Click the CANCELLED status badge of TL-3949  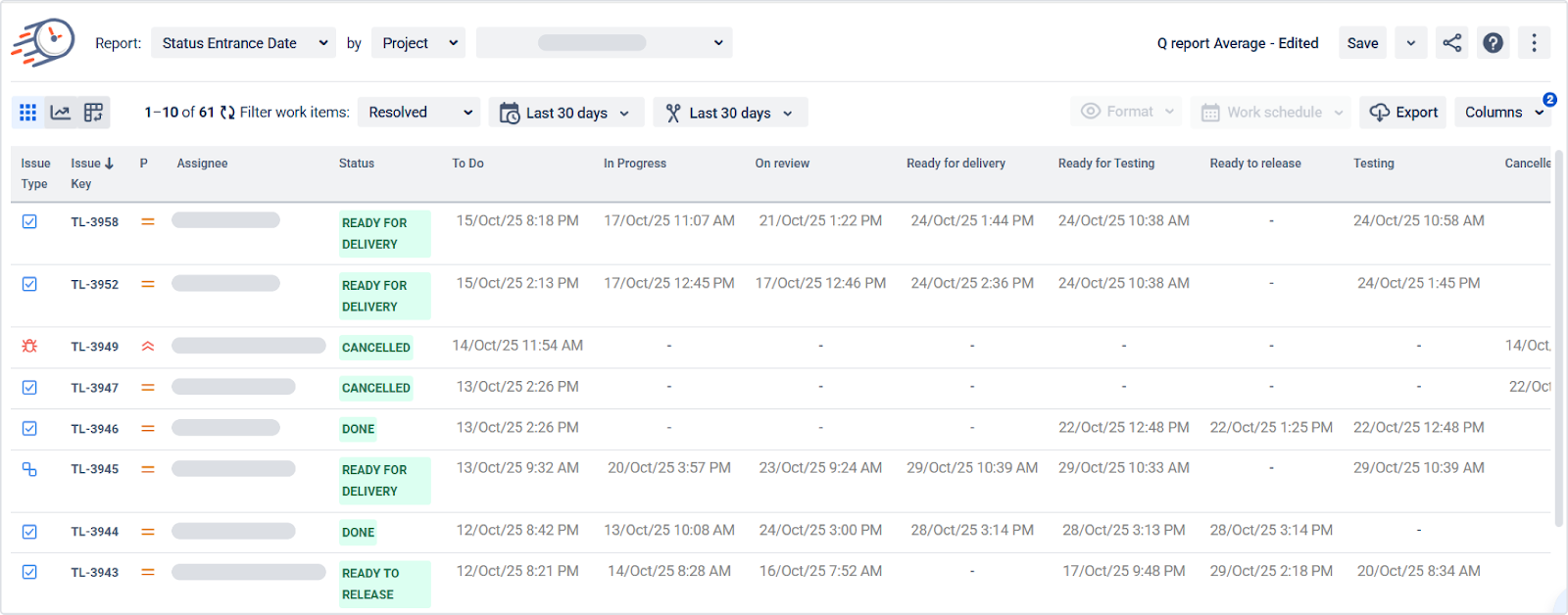(376, 348)
